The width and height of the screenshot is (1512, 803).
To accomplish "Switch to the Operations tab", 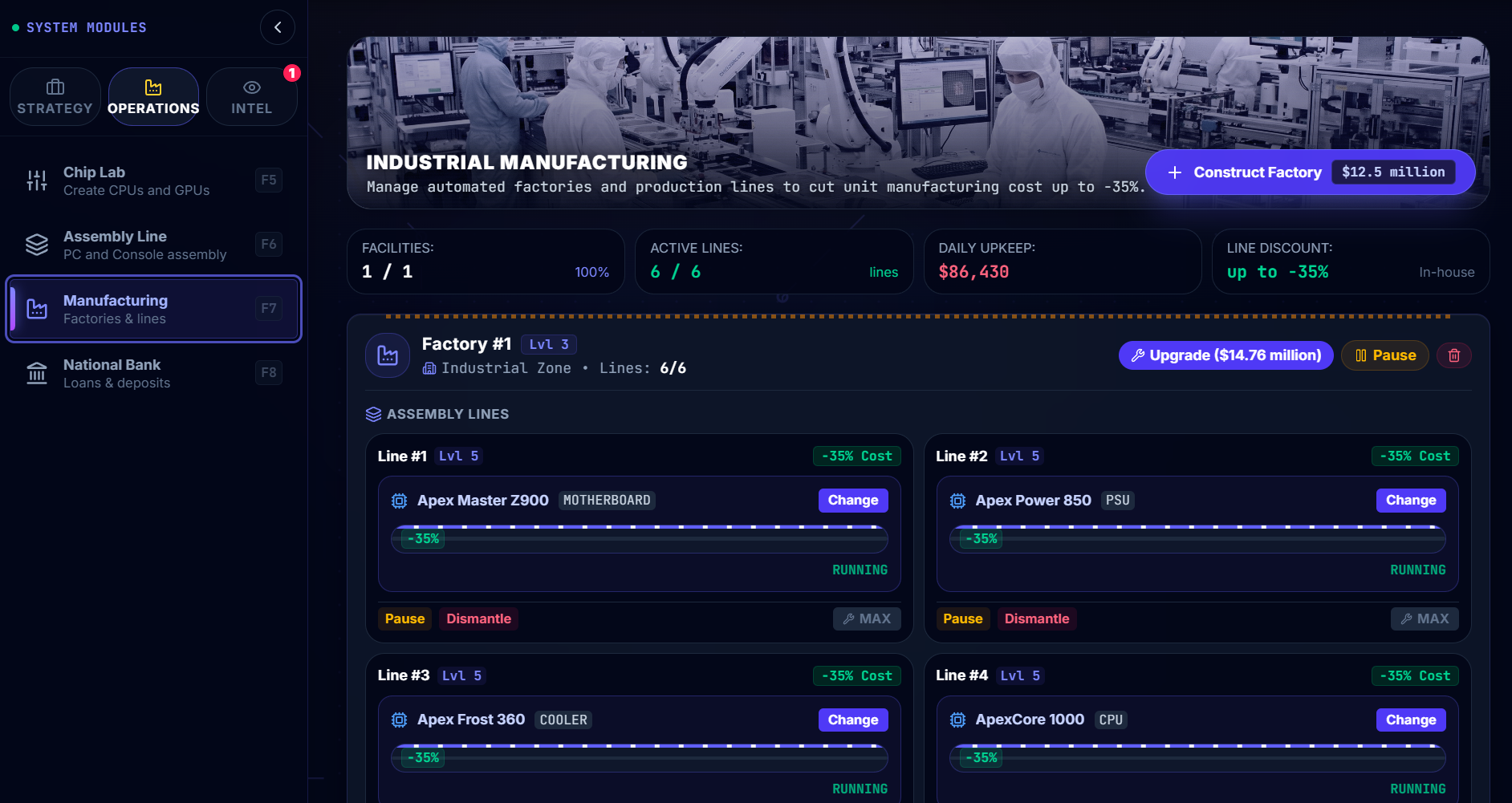I will click(153, 97).
